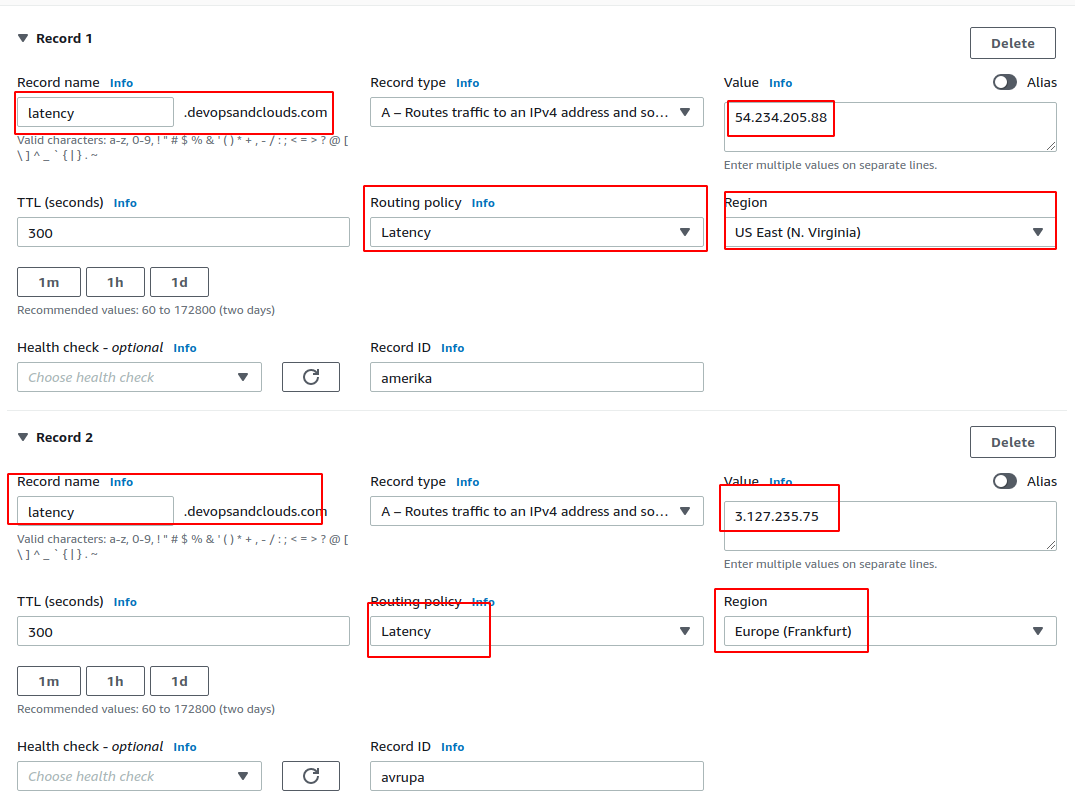Image resolution: width=1075 pixels, height=801 pixels.
Task: Enable the Alias switch in Record 2
Action: coord(1005,482)
